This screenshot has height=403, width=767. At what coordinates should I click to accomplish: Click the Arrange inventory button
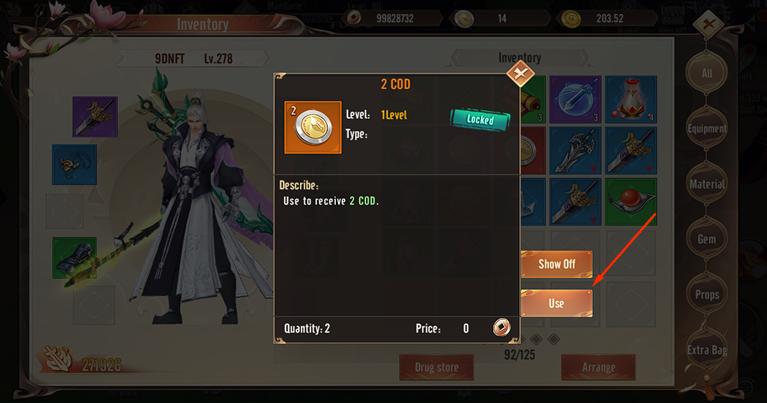598,367
